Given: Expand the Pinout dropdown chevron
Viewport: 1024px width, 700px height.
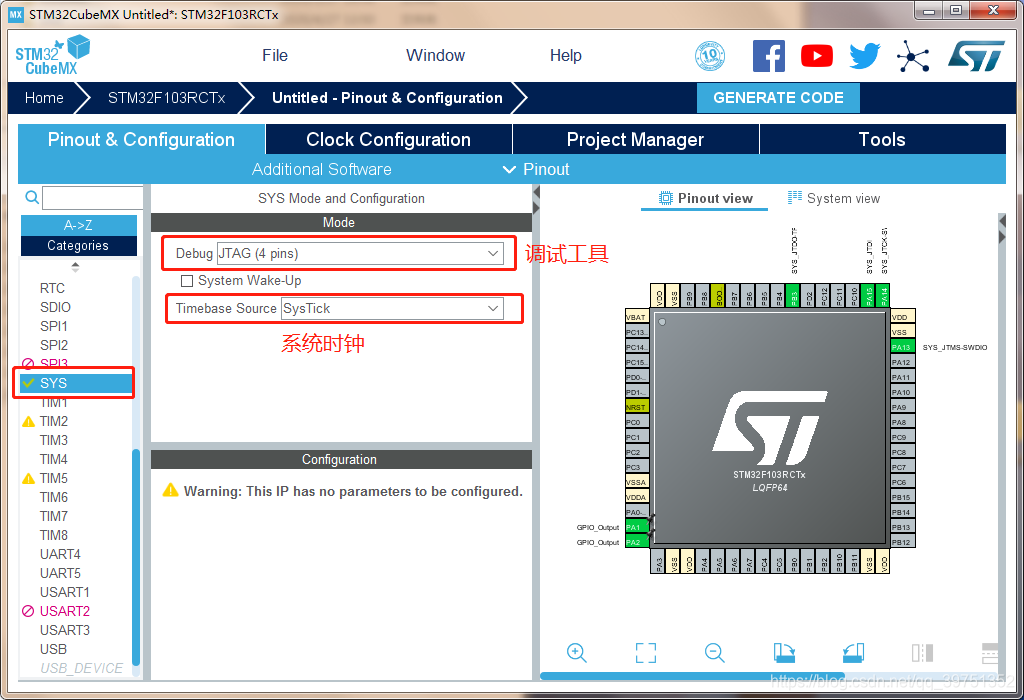Looking at the screenshot, I should tap(509, 169).
